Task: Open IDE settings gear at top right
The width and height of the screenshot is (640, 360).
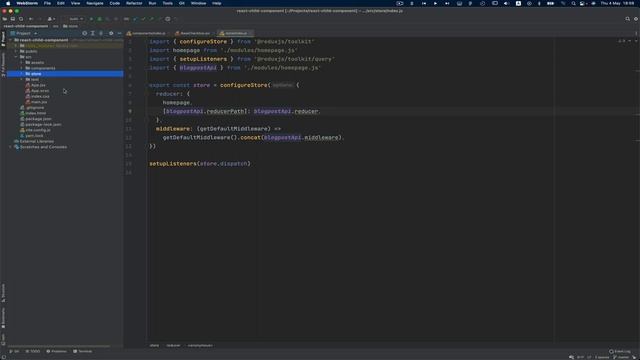Action: [x=636, y=19]
